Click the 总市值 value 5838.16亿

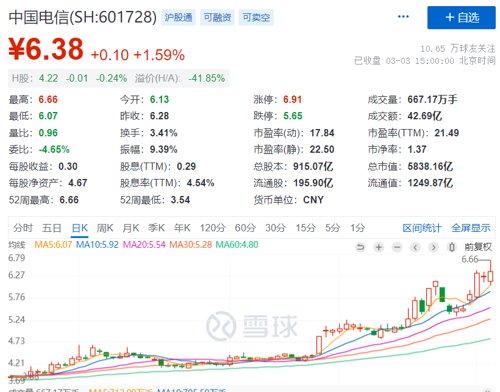click(430, 166)
